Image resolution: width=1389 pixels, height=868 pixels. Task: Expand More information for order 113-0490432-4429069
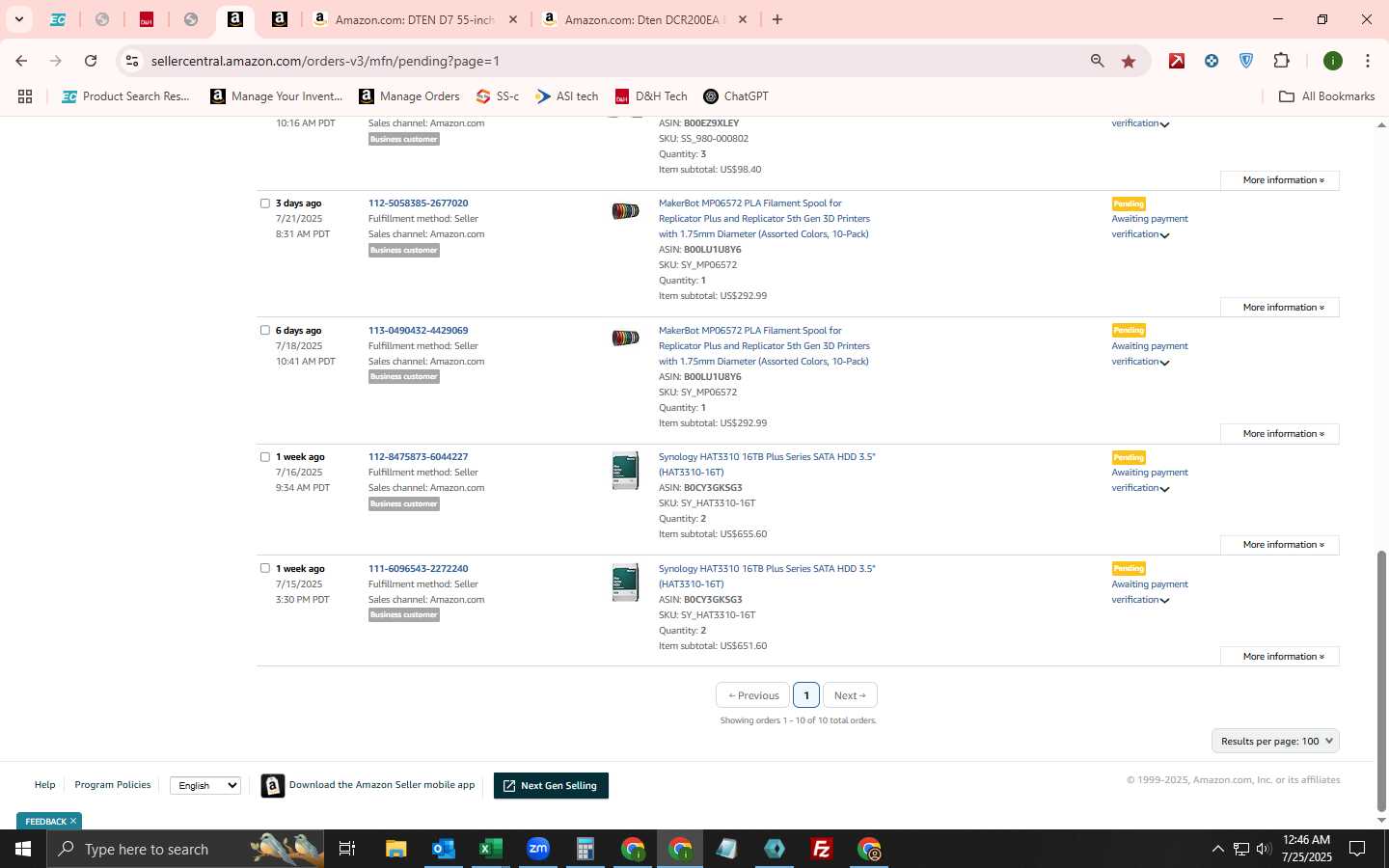click(x=1280, y=434)
